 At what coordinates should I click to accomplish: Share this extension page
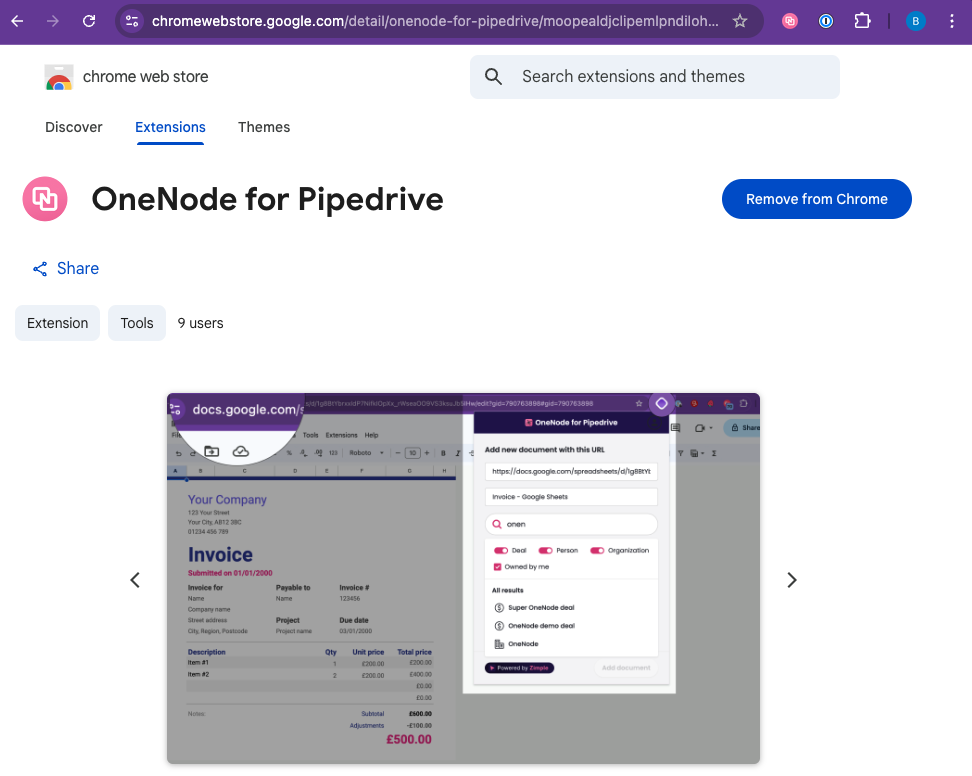[x=66, y=268]
